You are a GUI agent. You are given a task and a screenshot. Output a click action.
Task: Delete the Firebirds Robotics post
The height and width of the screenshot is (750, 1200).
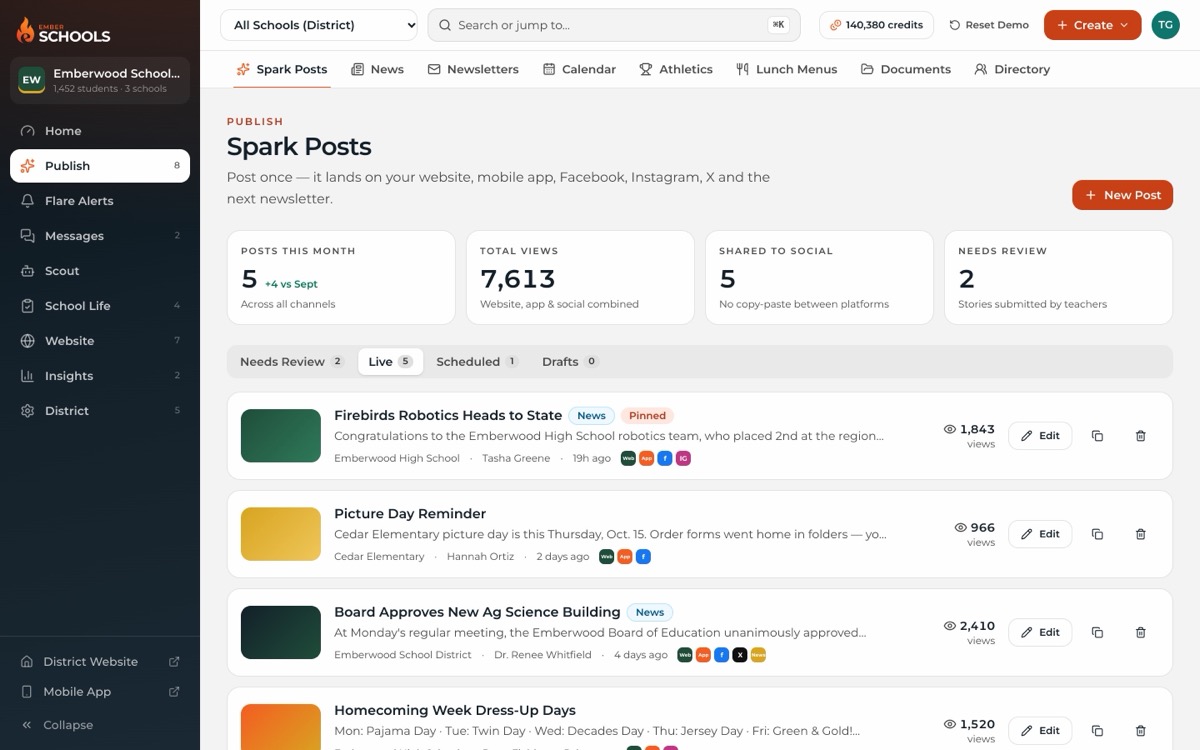pyautogui.click(x=1141, y=436)
